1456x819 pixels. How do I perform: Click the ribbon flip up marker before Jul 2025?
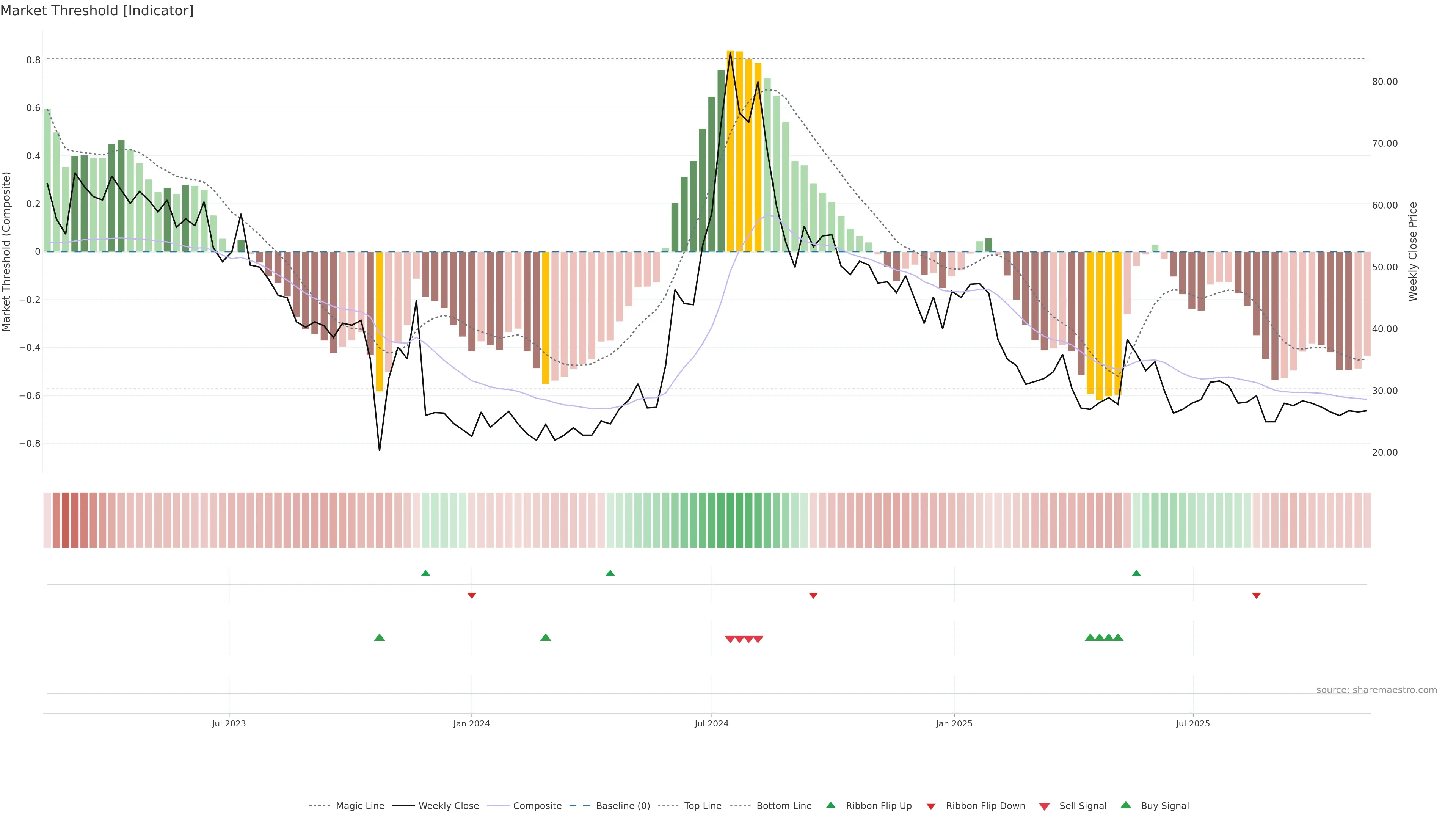coord(1136,573)
